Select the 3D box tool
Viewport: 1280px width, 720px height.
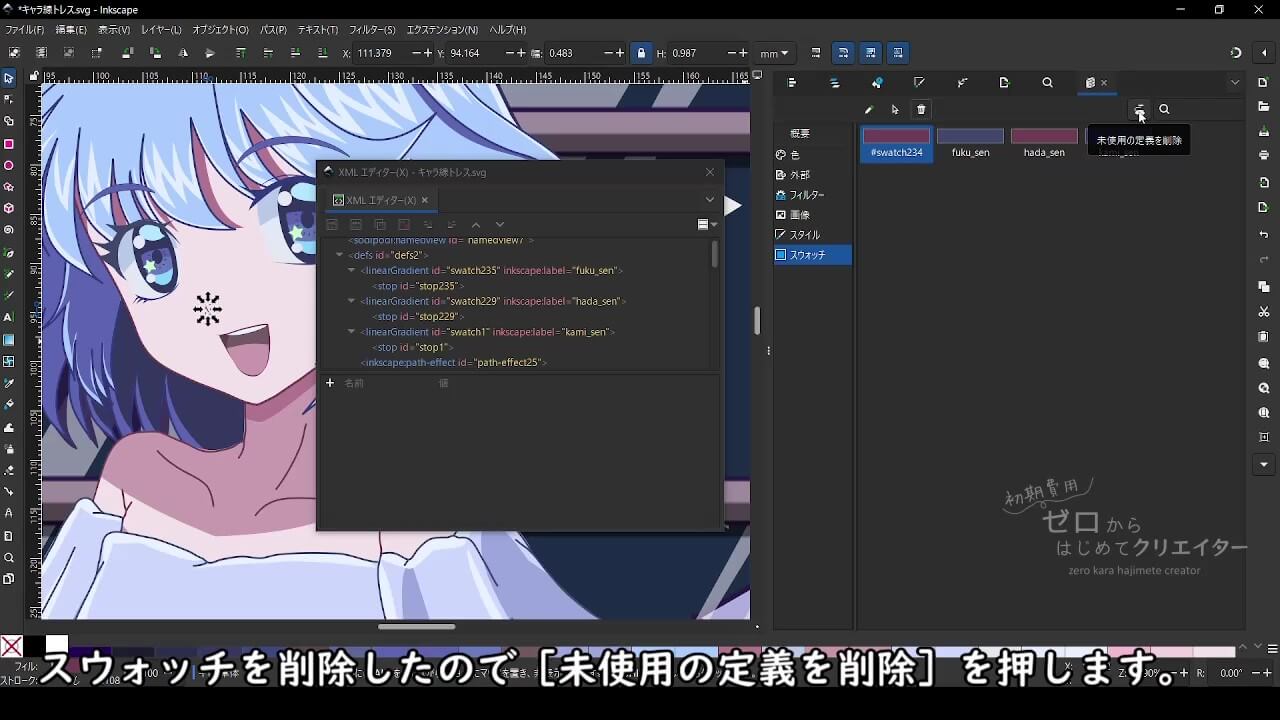pos(9,209)
